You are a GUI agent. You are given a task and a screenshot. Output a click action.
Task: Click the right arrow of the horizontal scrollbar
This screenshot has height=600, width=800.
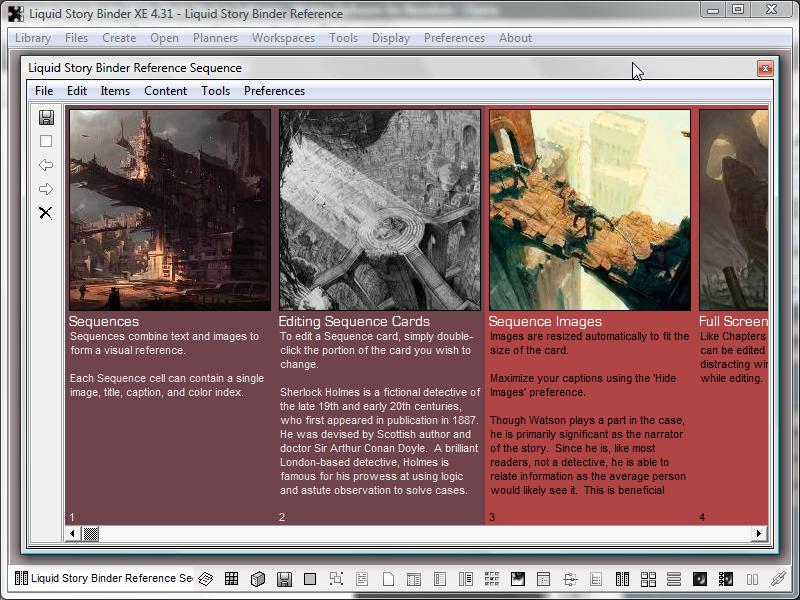point(760,534)
